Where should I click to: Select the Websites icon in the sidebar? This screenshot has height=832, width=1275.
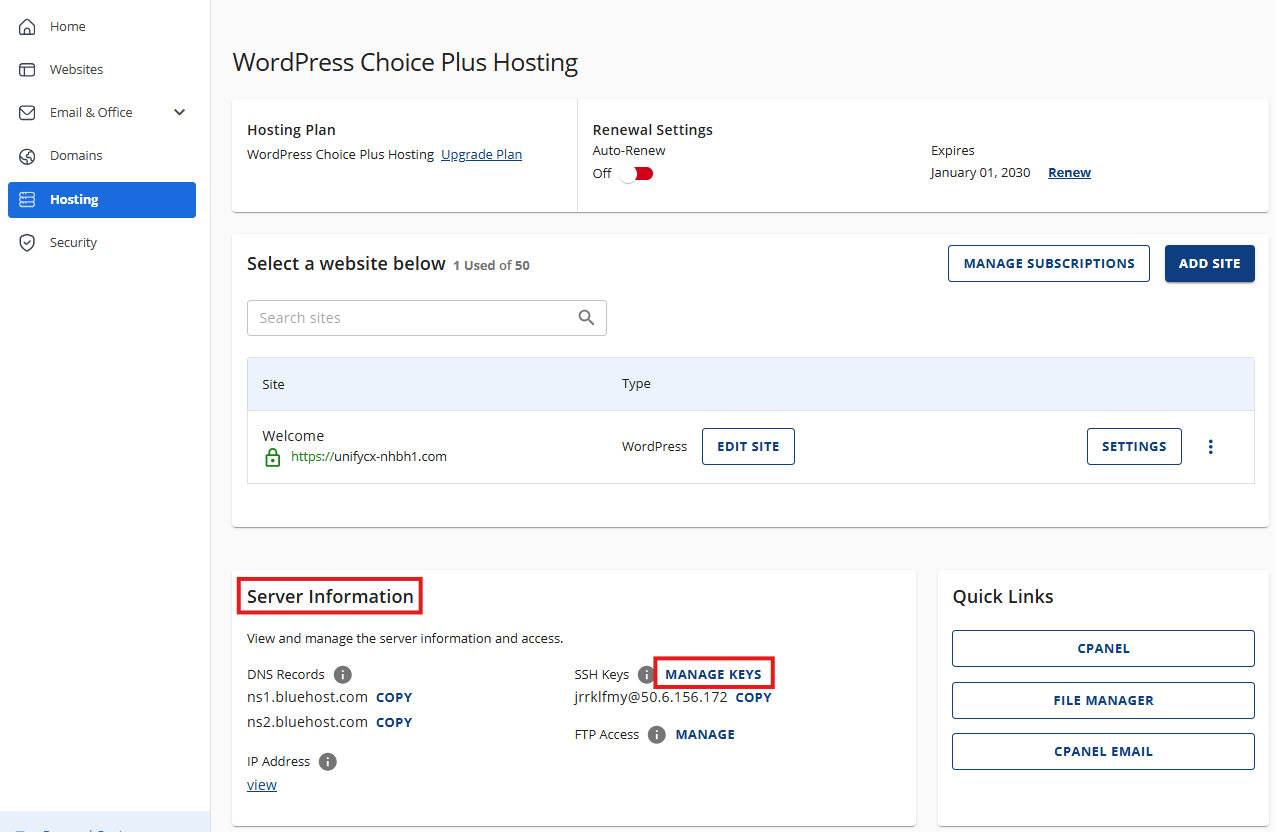click(27, 69)
